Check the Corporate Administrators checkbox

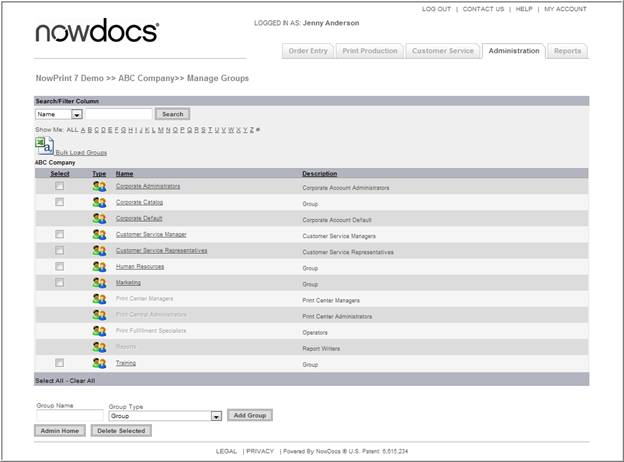click(x=59, y=186)
